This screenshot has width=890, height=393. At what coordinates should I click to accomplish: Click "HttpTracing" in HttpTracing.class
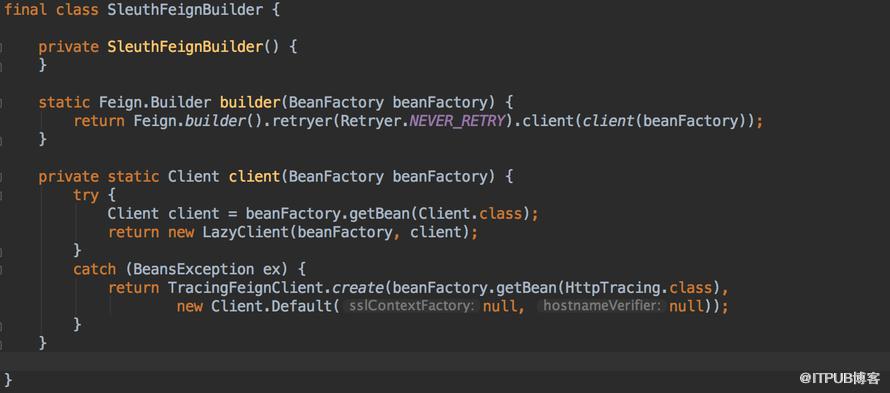[612, 288]
